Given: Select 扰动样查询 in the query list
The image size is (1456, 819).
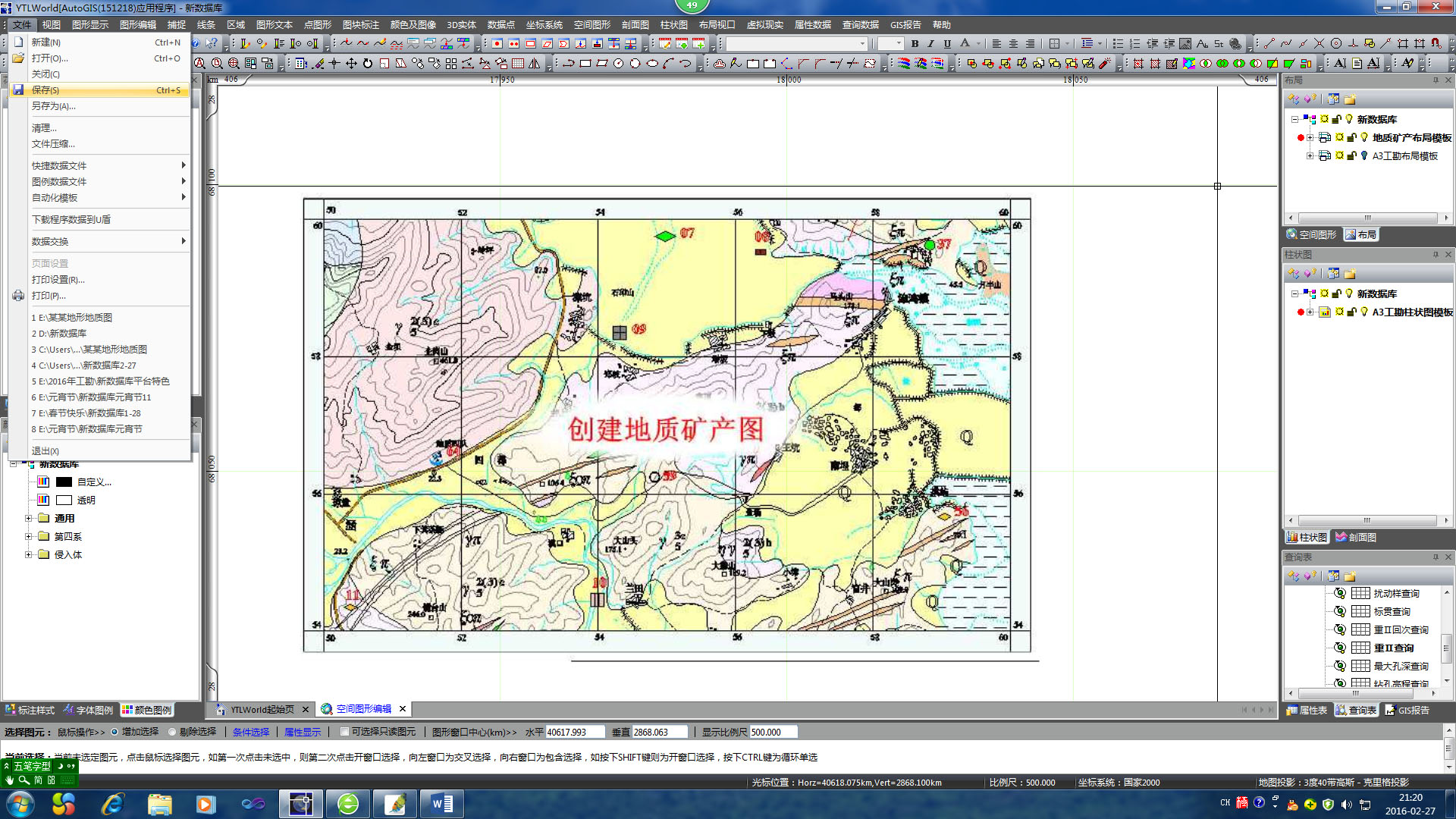Looking at the screenshot, I should (1396, 593).
